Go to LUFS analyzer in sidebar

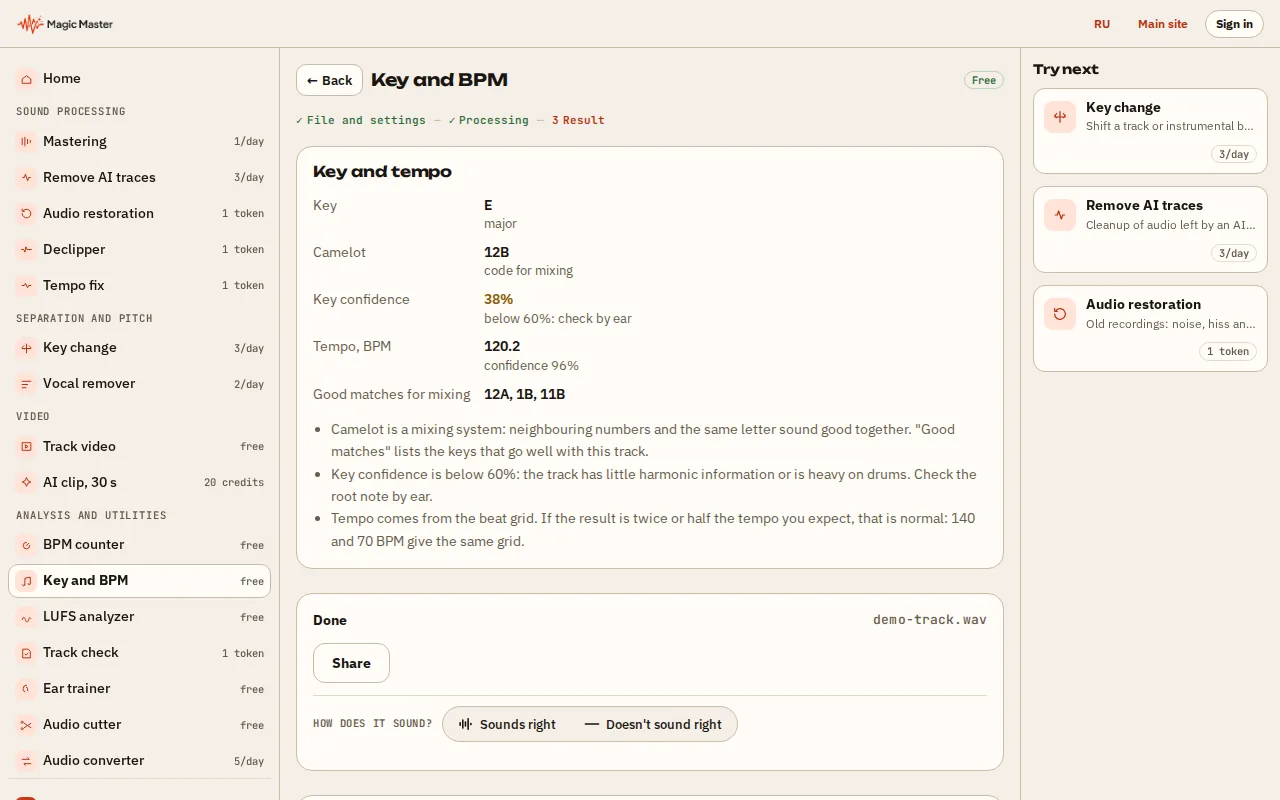pyautogui.click(x=140, y=617)
